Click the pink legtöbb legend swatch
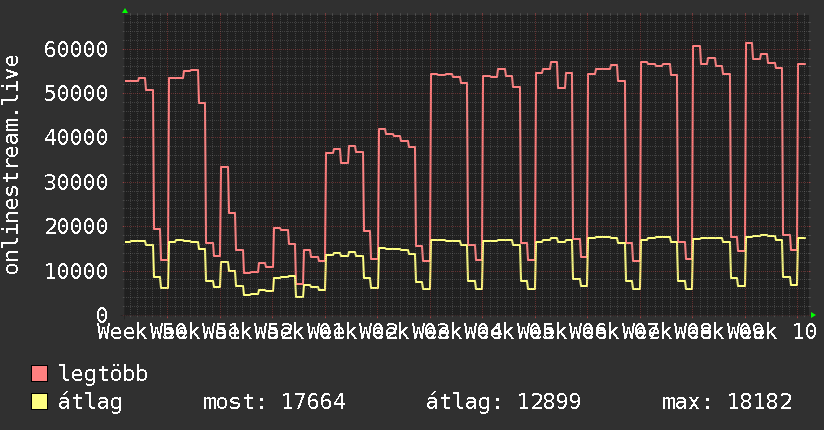This screenshot has width=824, height=430. point(39,374)
